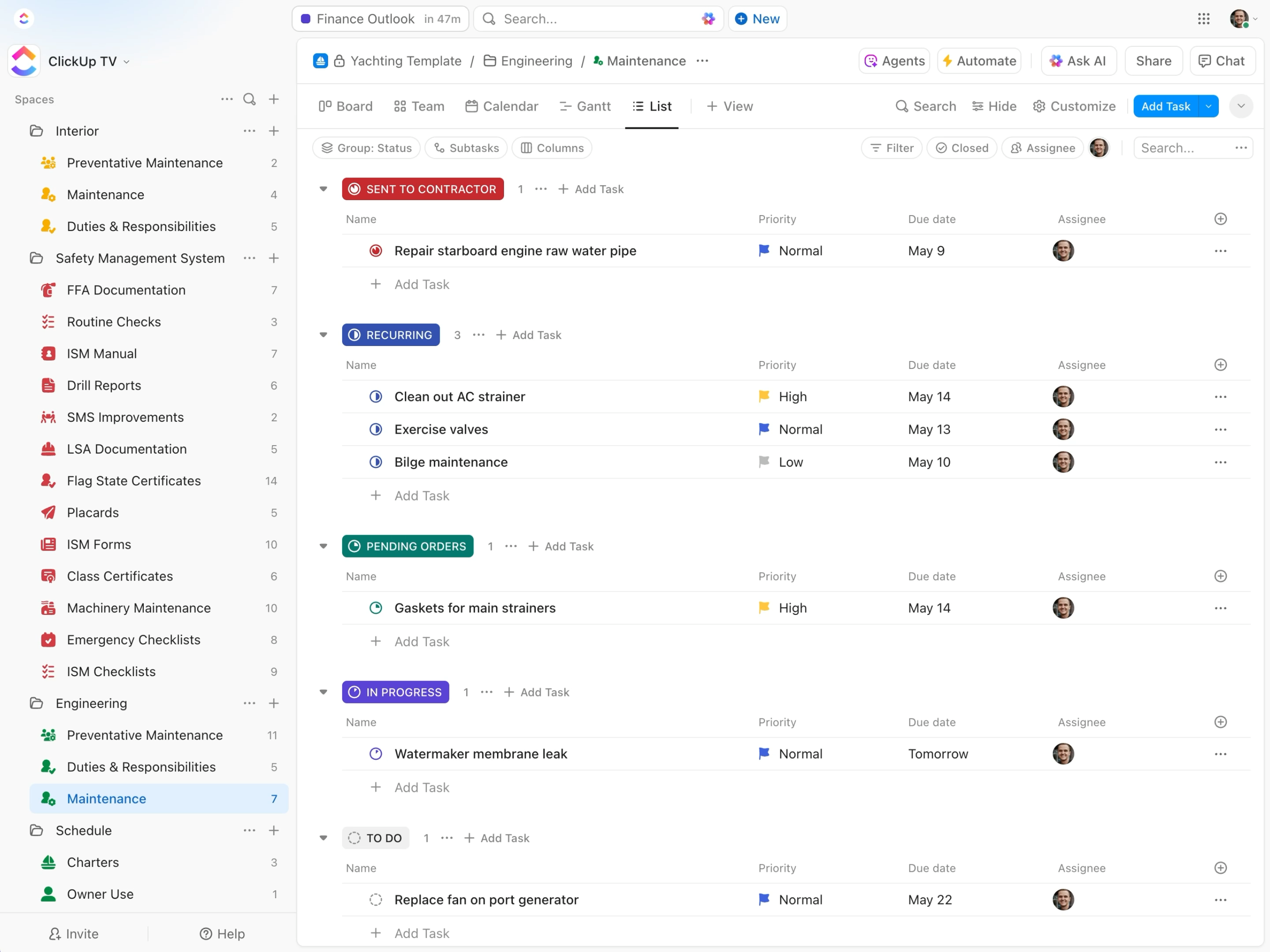Viewport: 1270px width, 952px height.
Task: Click Yachting Template breadcrumb link
Action: [405, 61]
